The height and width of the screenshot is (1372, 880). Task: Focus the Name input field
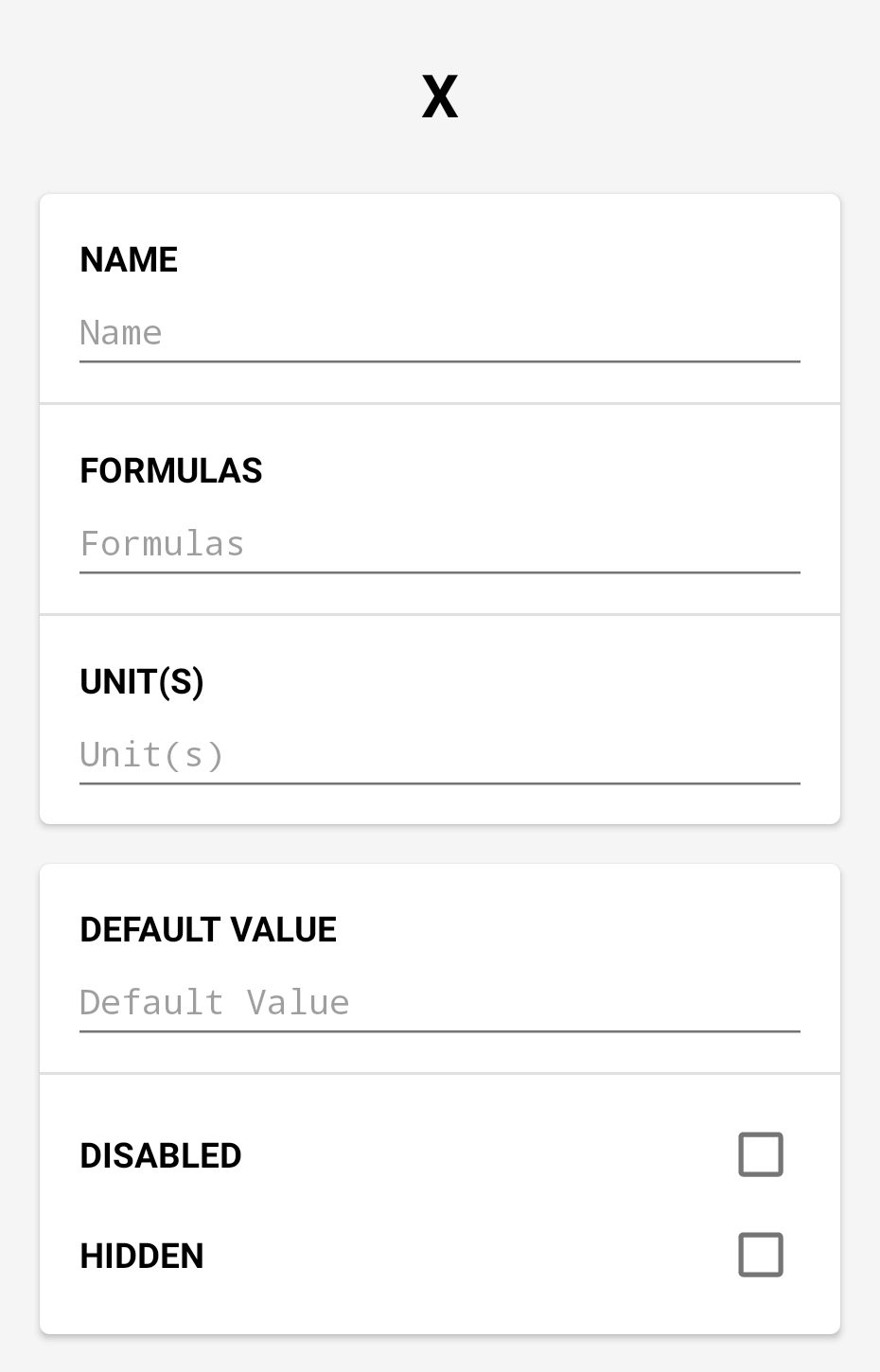pos(440,333)
